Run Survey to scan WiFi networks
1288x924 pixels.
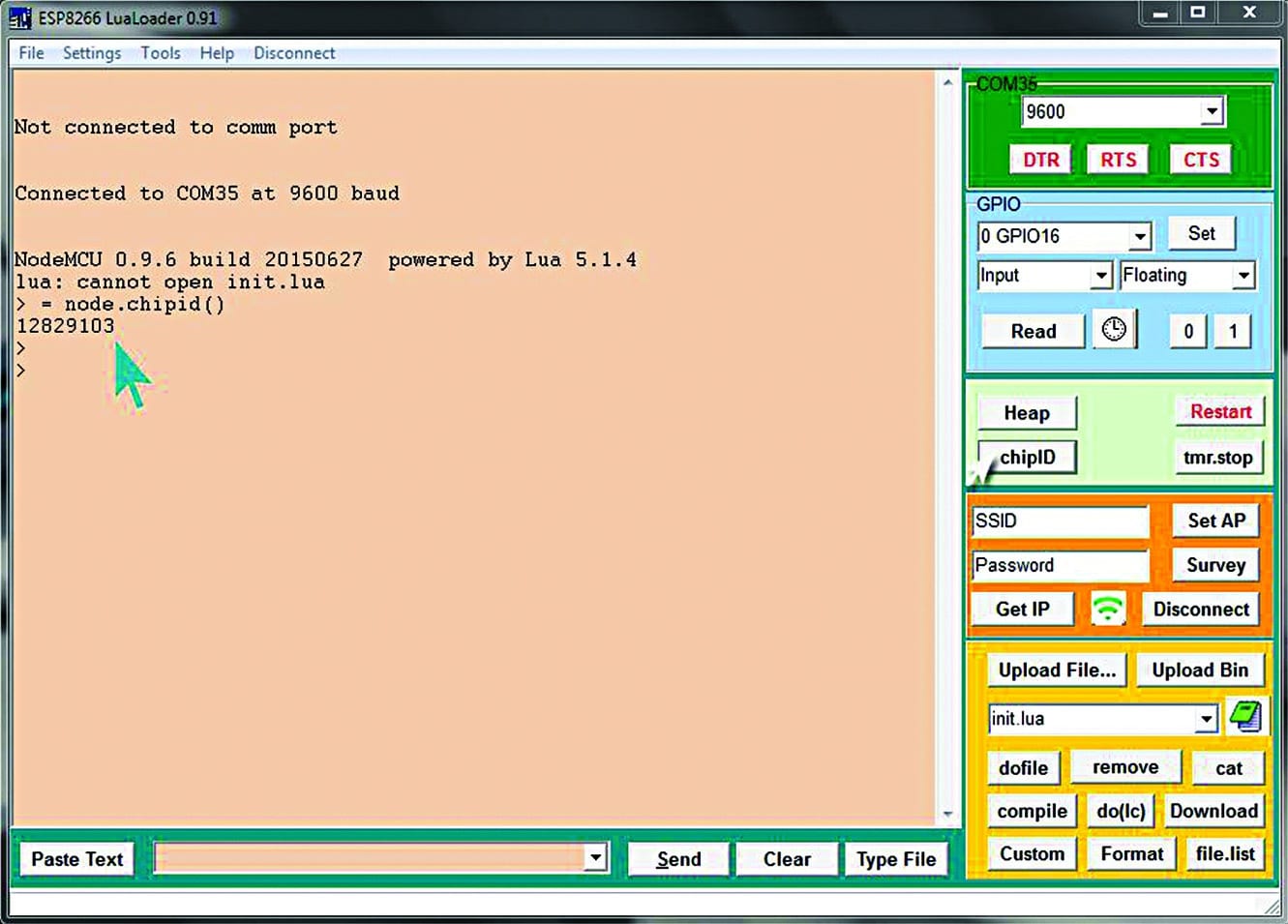[1215, 565]
